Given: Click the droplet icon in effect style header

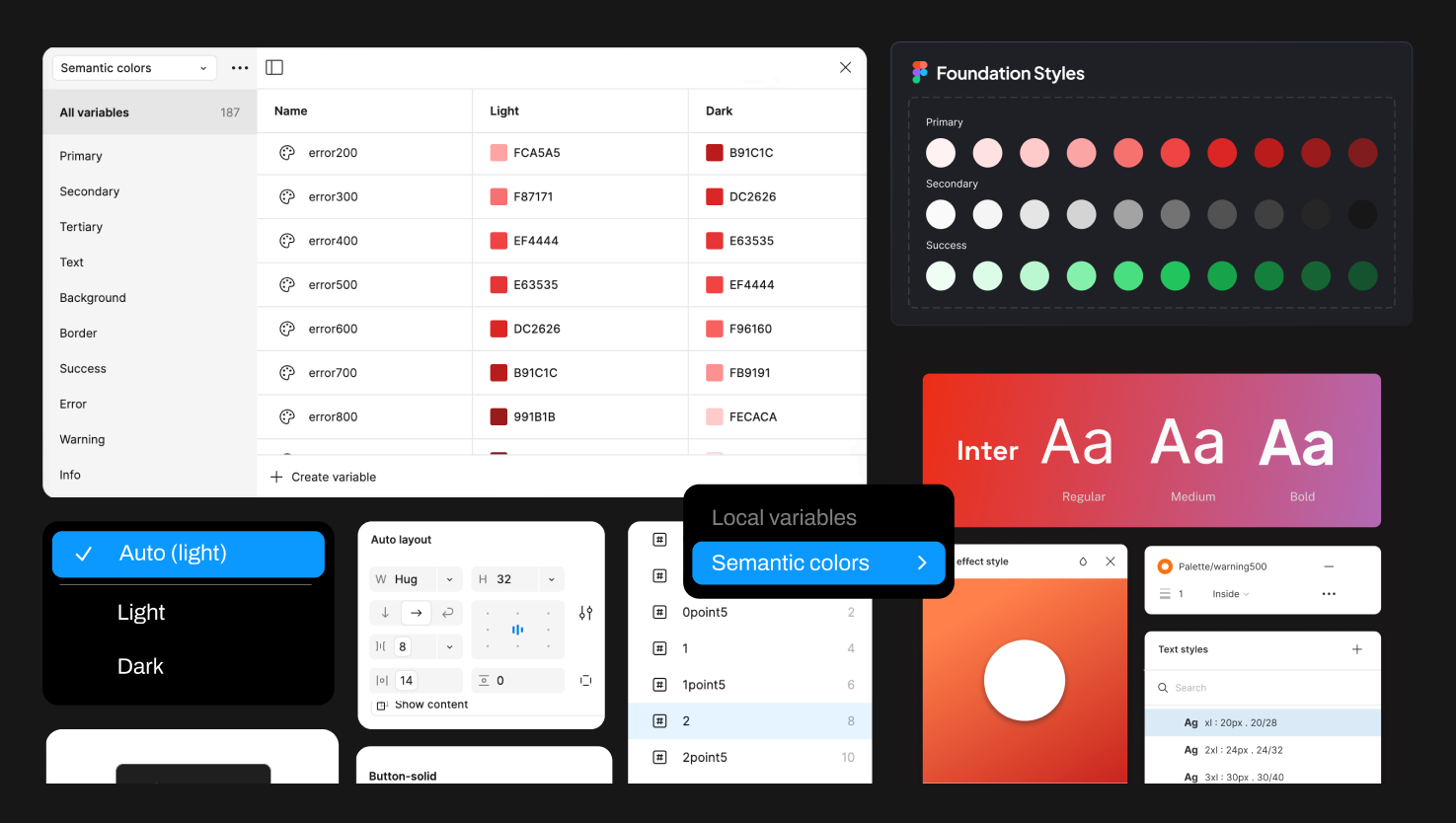Looking at the screenshot, I should (1083, 561).
